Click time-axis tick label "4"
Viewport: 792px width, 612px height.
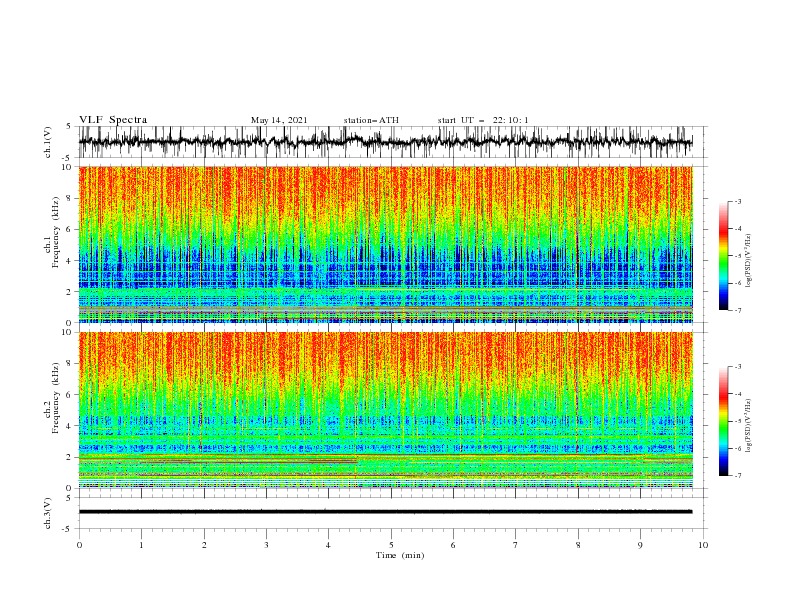pyautogui.click(x=328, y=545)
